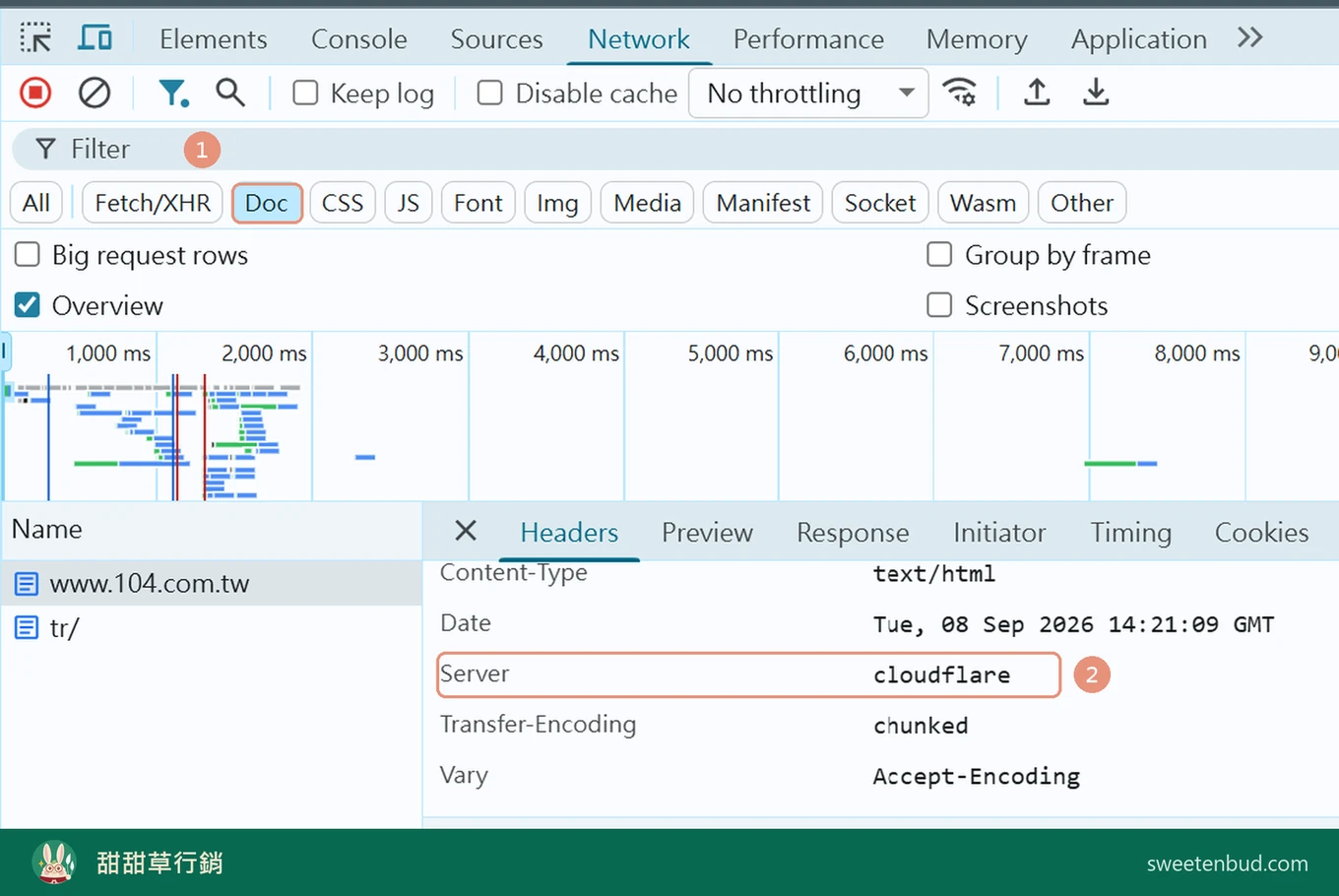The height and width of the screenshot is (896, 1339).
Task: Open network conditions wifi settings icon
Action: click(959, 93)
